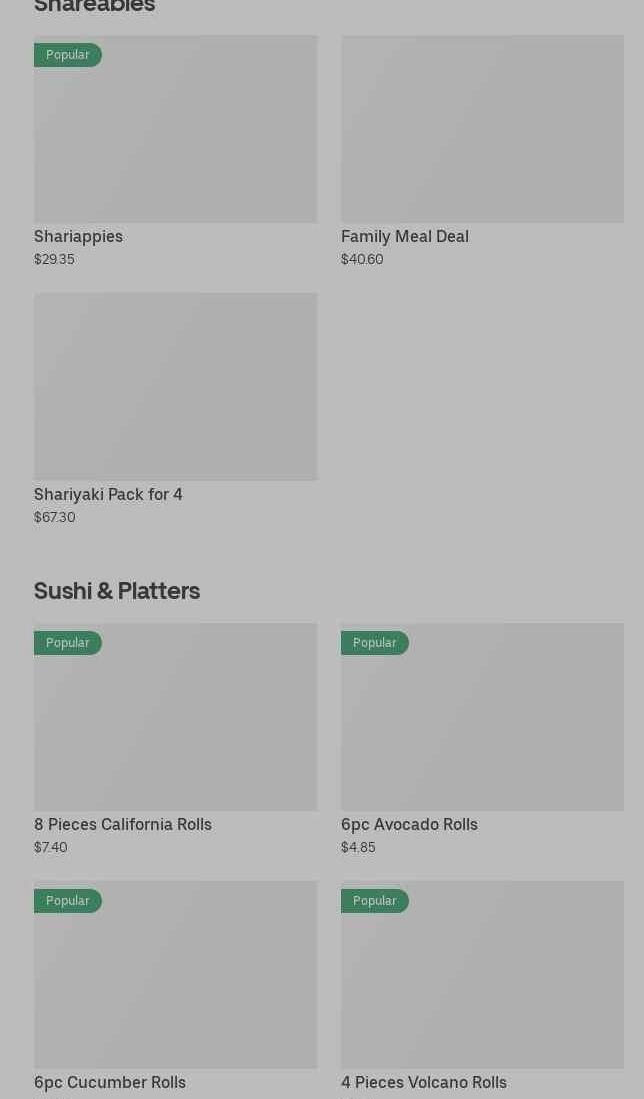Viewport: 644px width, 1099px height.
Task: Click the $4.85 Avocado Rolls price
Action: (x=358, y=847)
